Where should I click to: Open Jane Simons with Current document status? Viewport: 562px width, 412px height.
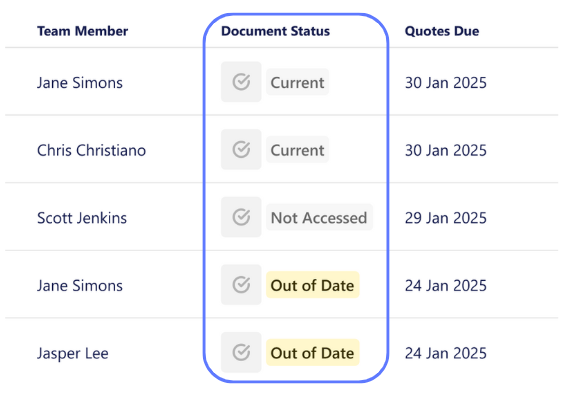pyautogui.click(x=80, y=83)
